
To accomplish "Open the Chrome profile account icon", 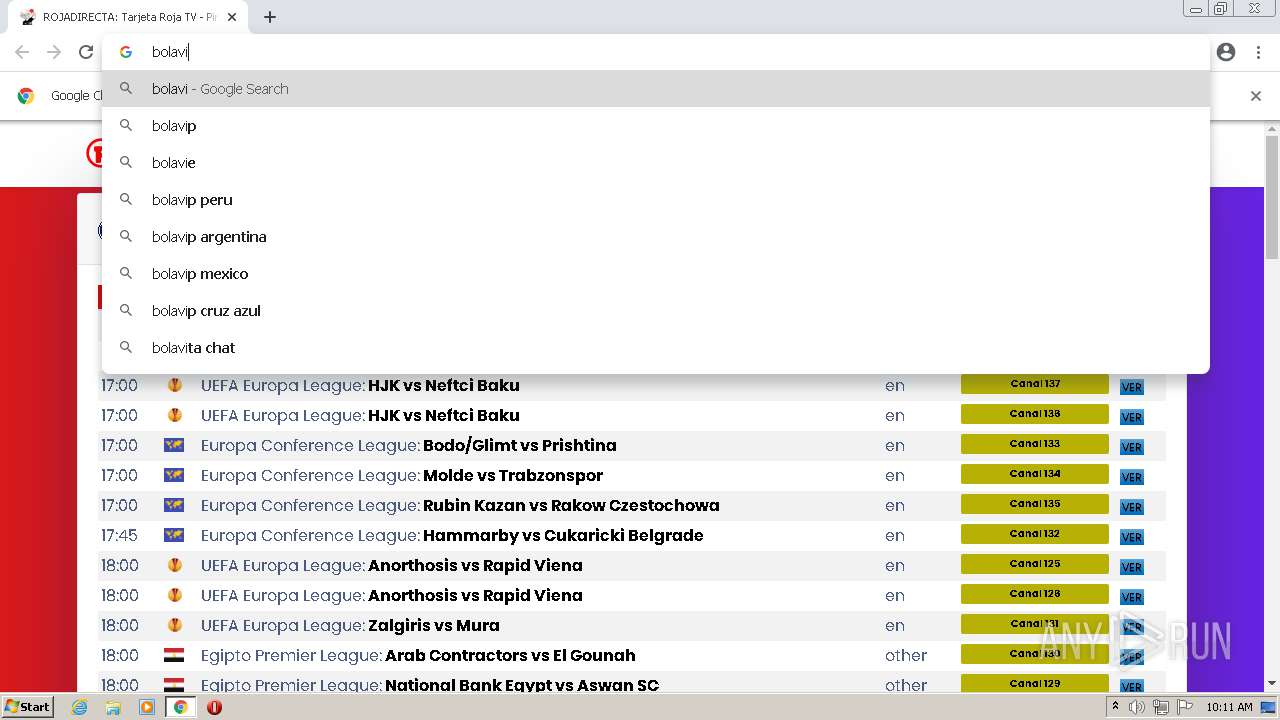I will (1226, 52).
